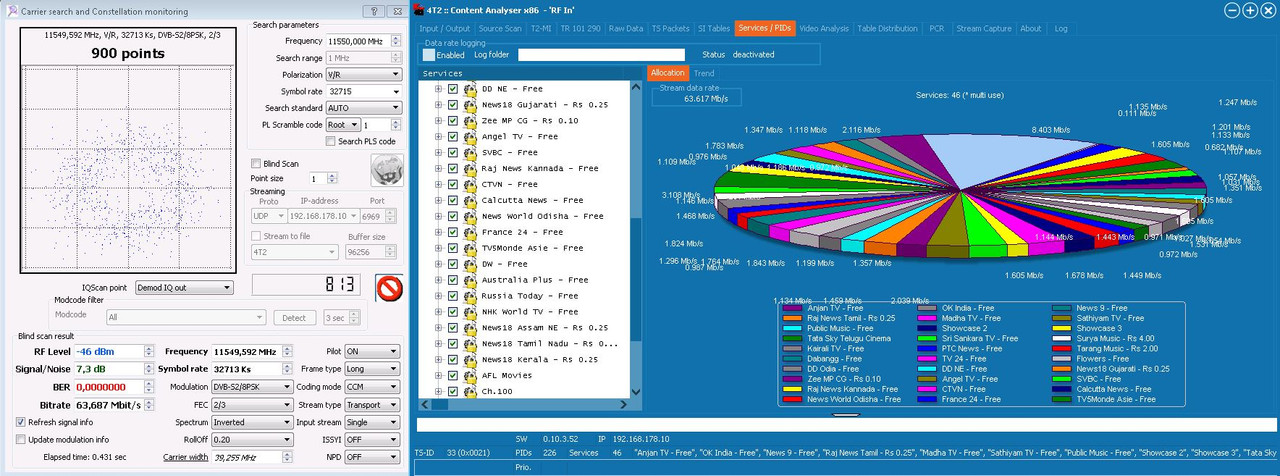Uncheck the France 24 - Free service checkbox

coord(453,233)
